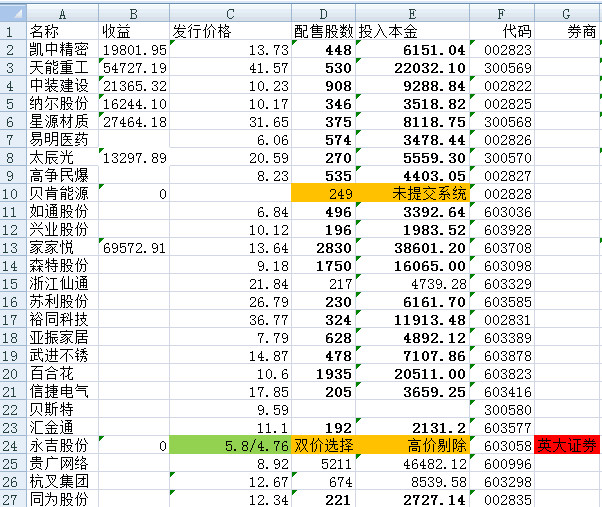Click the 代码 header cell
The image size is (602, 507).
pos(502,31)
